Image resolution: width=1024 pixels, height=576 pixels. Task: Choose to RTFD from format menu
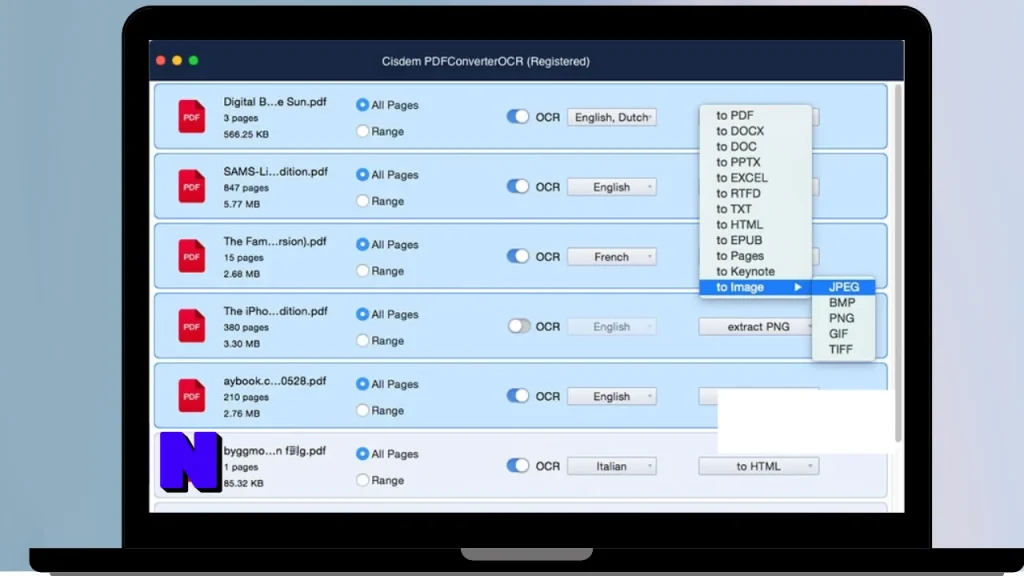tap(755, 194)
